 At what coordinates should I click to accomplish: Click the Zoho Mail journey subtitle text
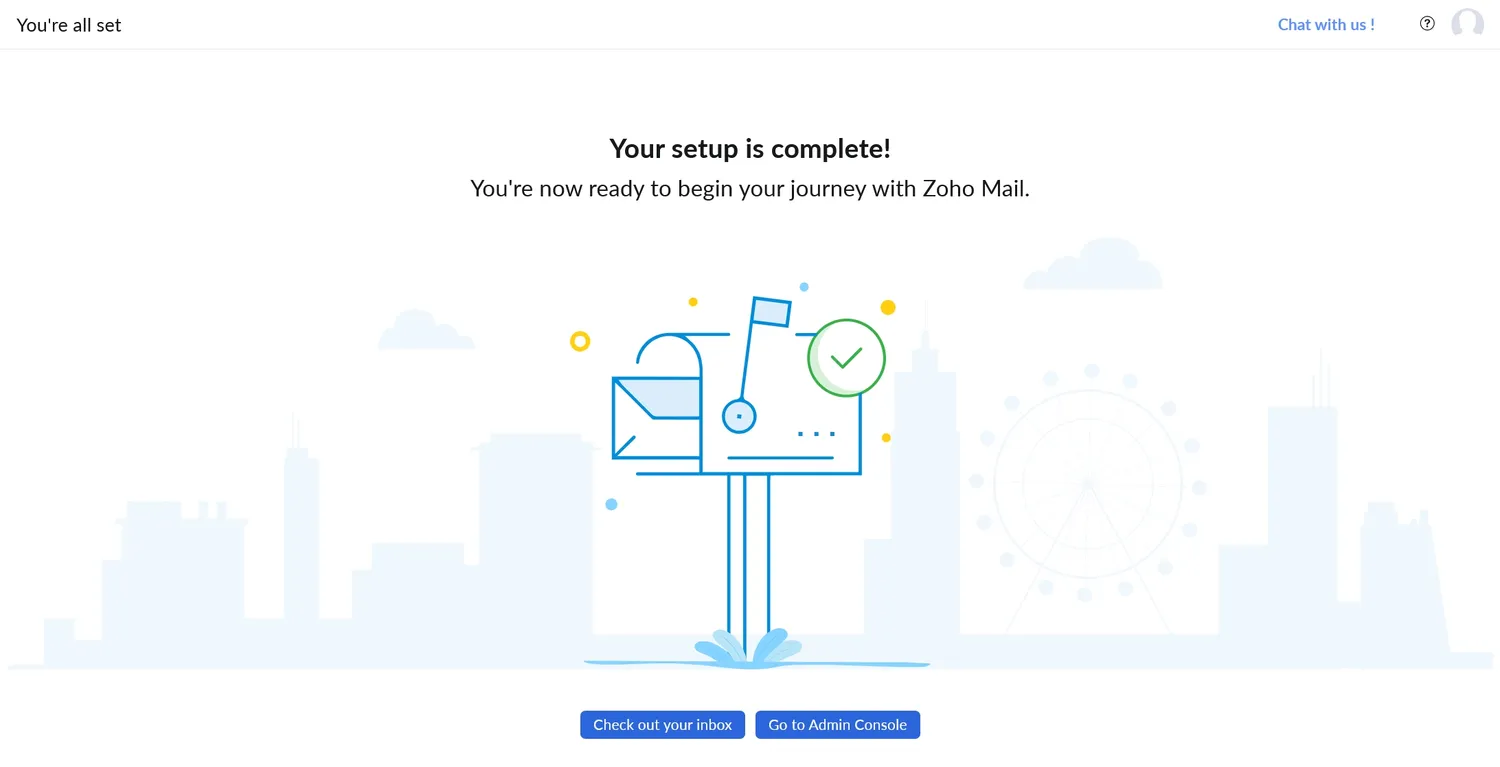[x=750, y=188]
